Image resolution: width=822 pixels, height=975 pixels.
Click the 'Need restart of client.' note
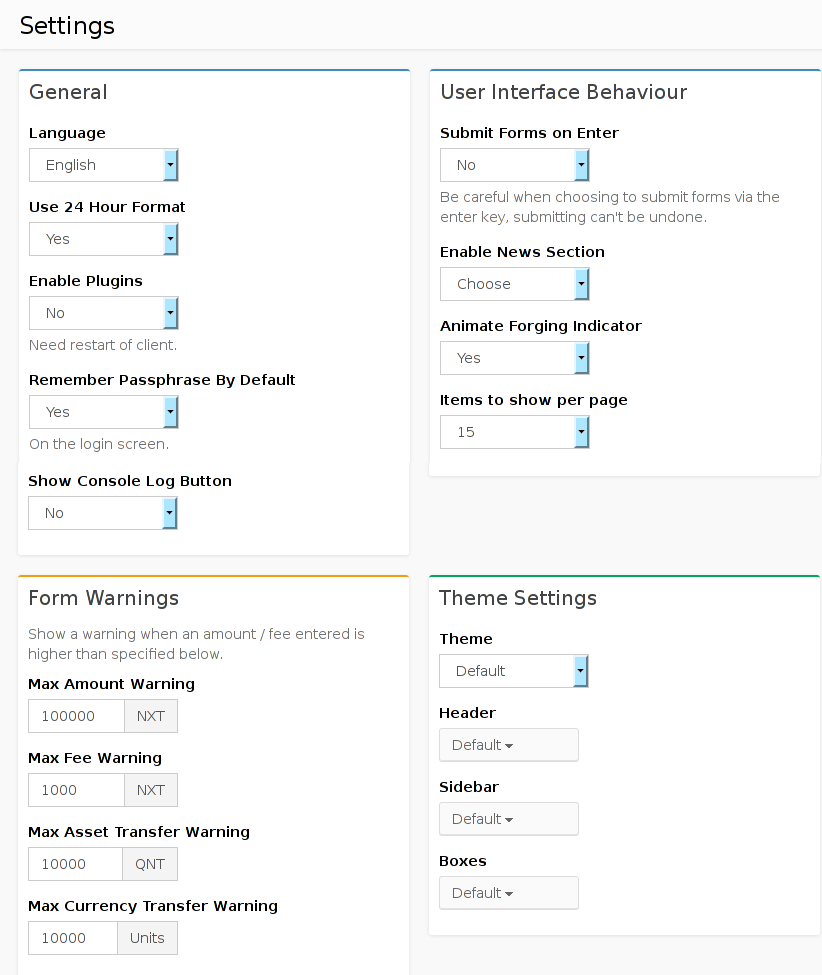pyautogui.click(x=103, y=344)
